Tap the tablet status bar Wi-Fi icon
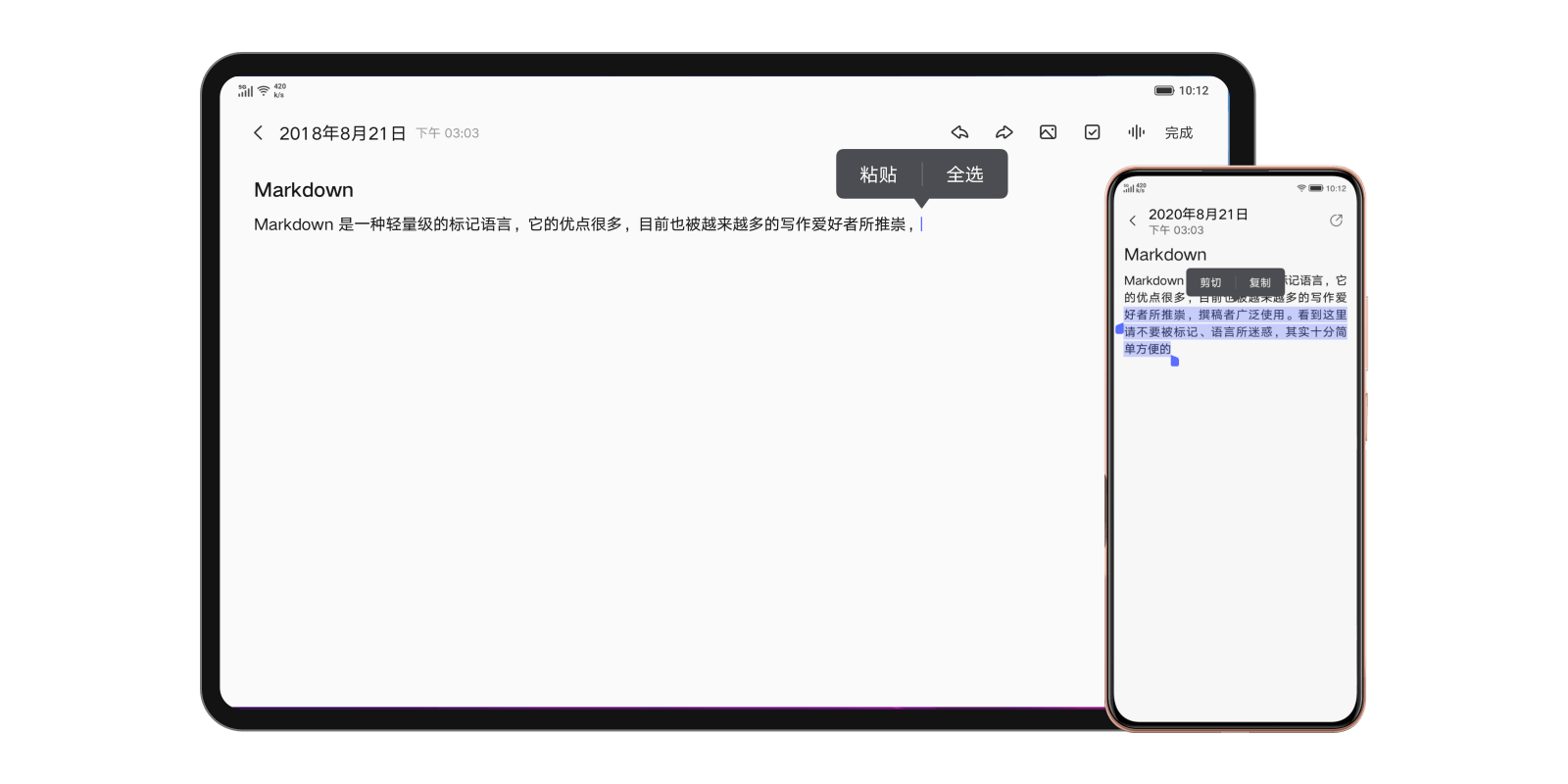The width and height of the screenshot is (1568, 784). (x=263, y=91)
